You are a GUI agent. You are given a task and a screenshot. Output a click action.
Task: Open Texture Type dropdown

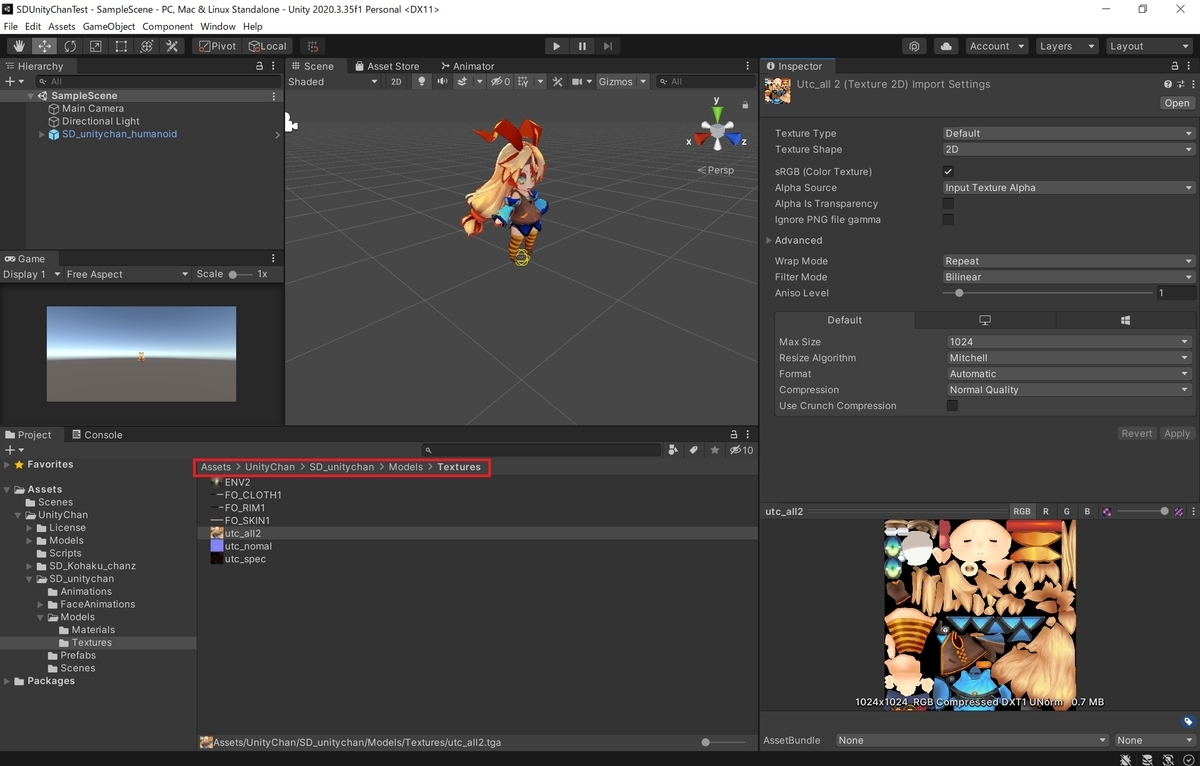pyautogui.click(x=1068, y=133)
